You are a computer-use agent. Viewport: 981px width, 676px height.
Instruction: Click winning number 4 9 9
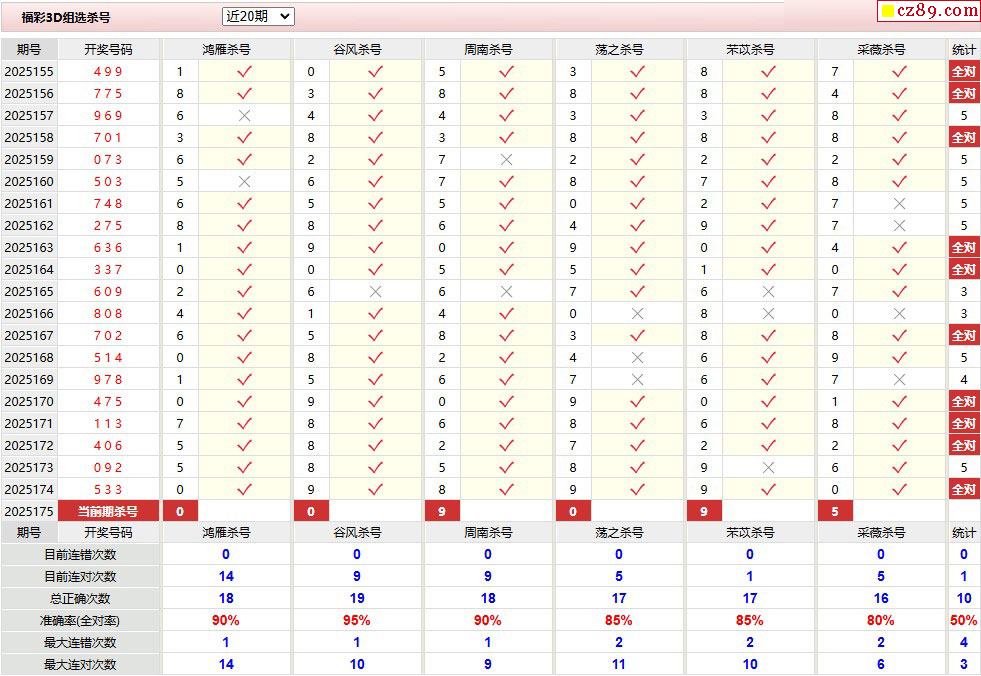tap(108, 71)
